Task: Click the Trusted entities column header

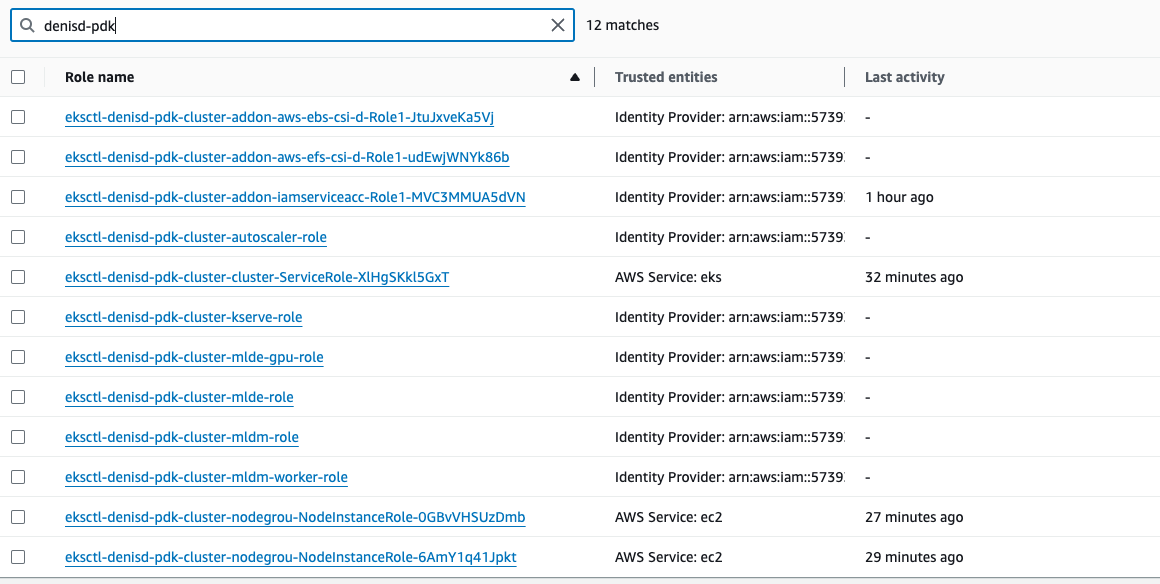Action: (666, 77)
